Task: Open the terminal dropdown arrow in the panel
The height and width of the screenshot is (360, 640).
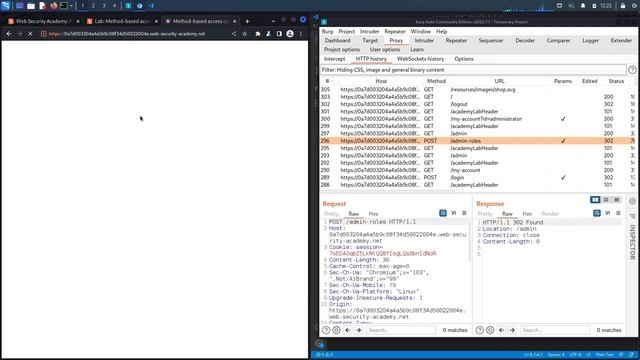Action: (x=71, y=6)
